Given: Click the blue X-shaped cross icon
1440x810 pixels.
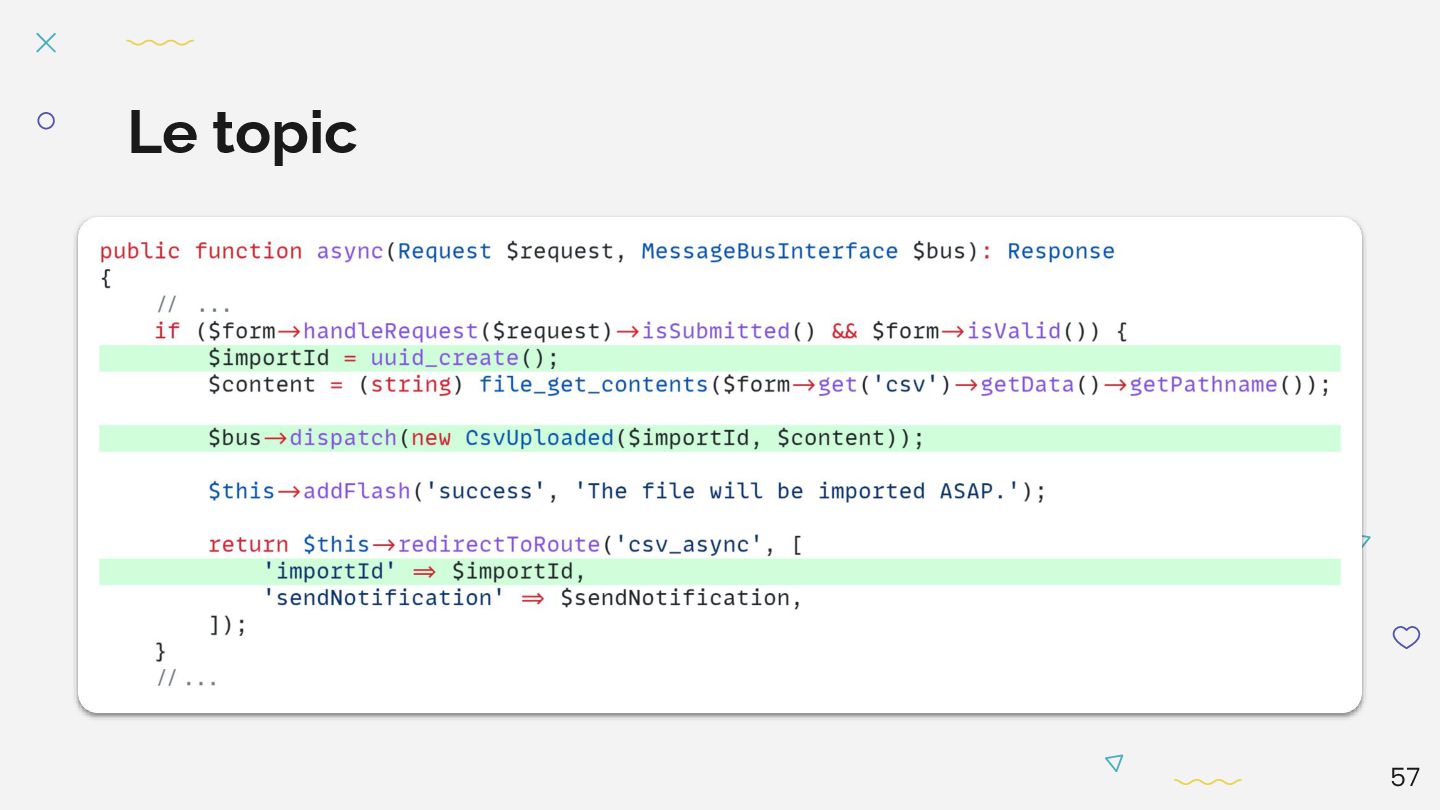Looking at the screenshot, I should tap(46, 42).
